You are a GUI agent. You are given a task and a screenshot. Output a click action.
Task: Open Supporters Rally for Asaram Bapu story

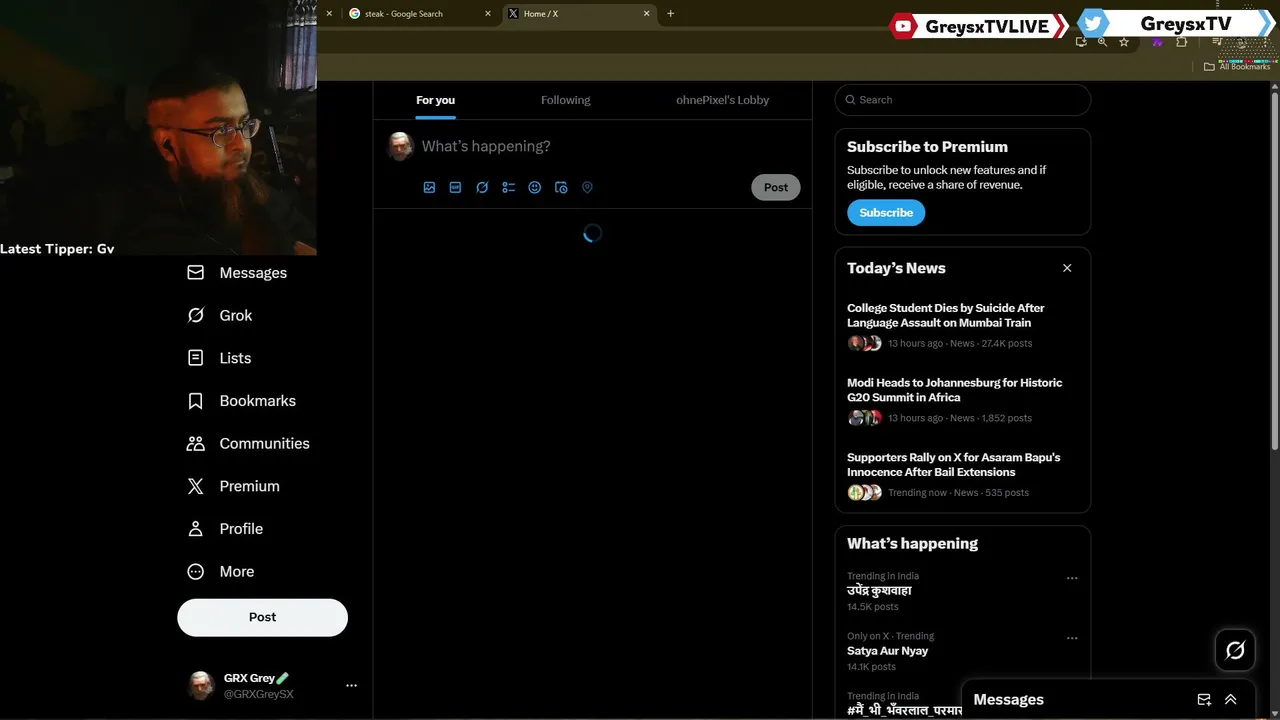click(962, 475)
